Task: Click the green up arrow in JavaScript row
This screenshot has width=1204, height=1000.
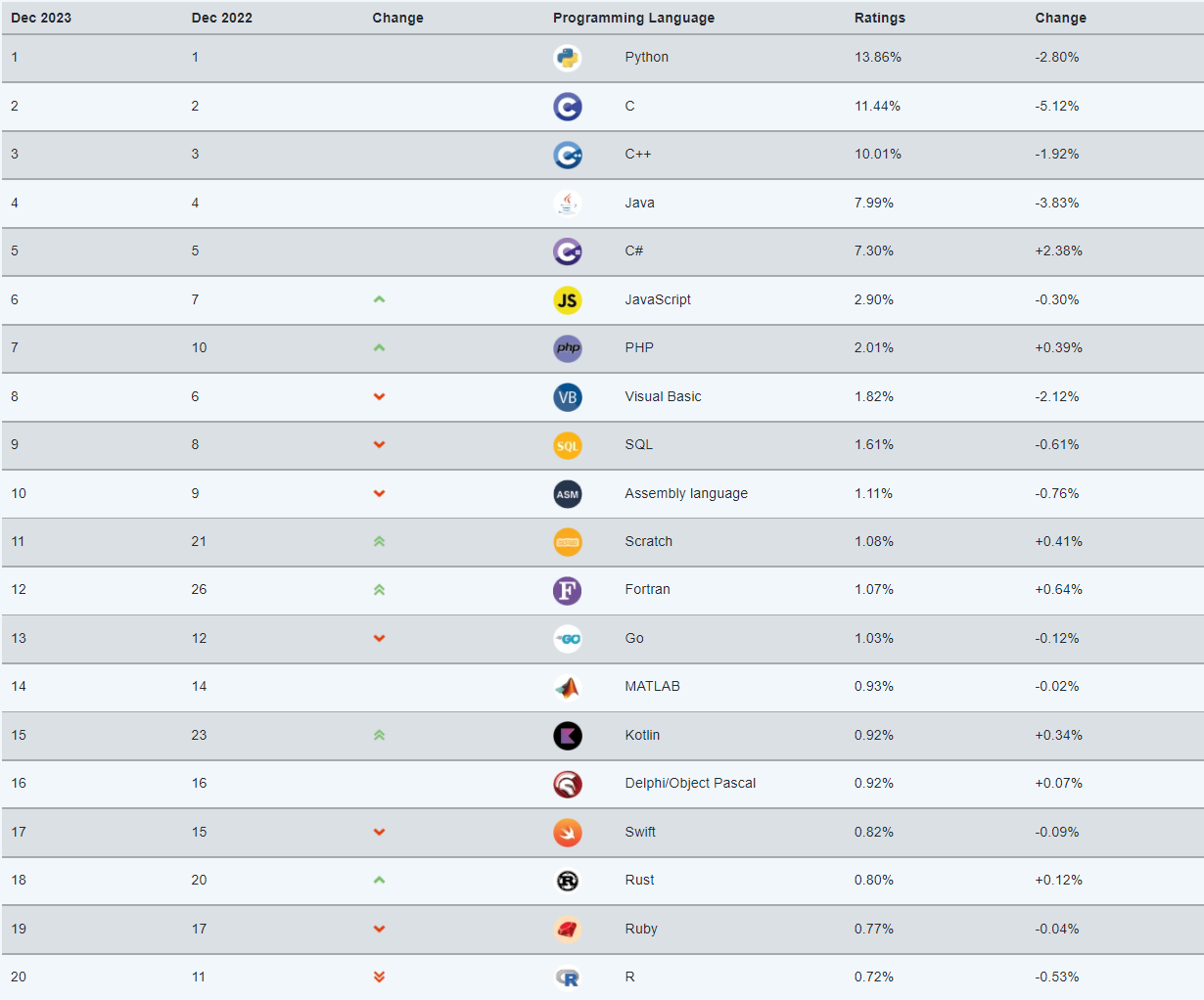Action: [x=379, y=299]
